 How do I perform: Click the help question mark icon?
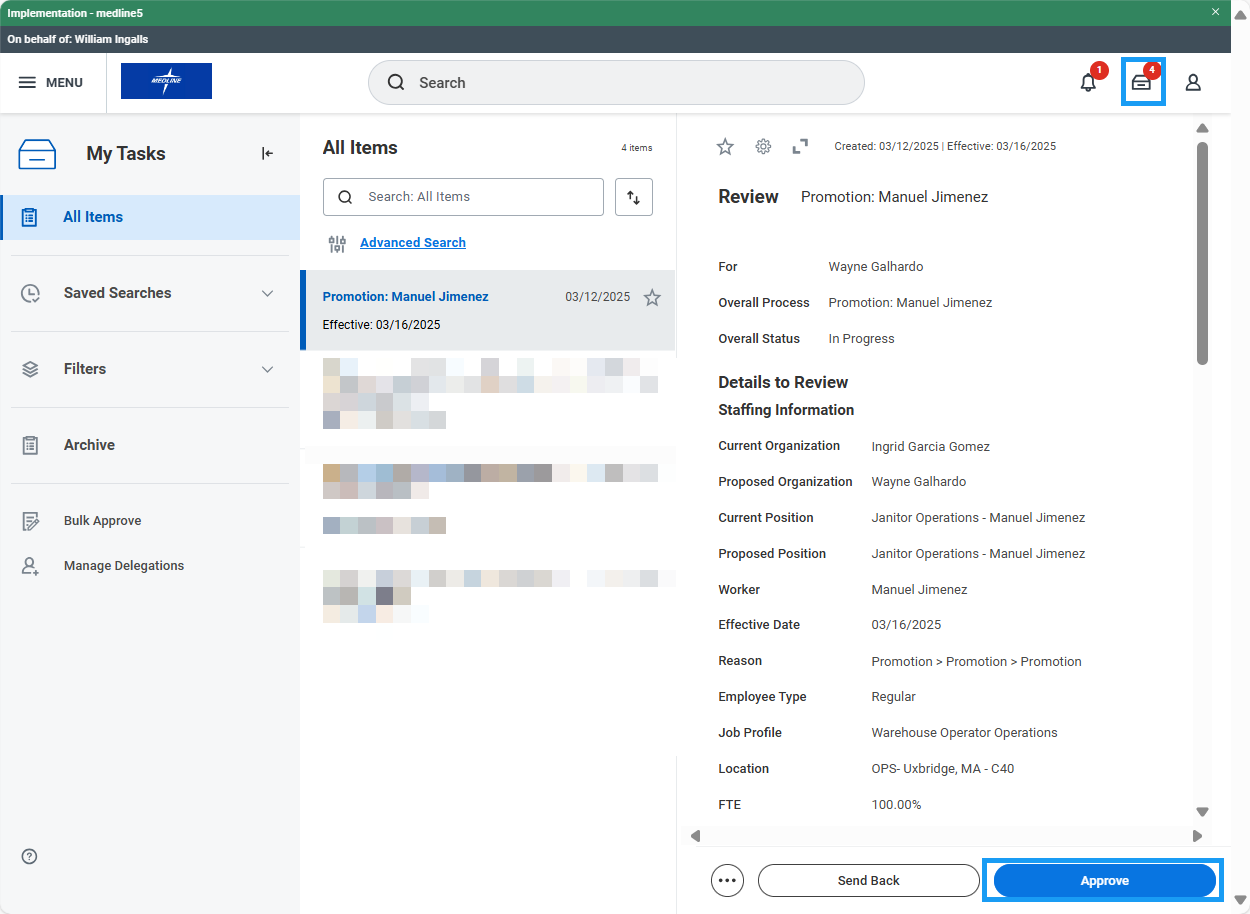(28, 856)
